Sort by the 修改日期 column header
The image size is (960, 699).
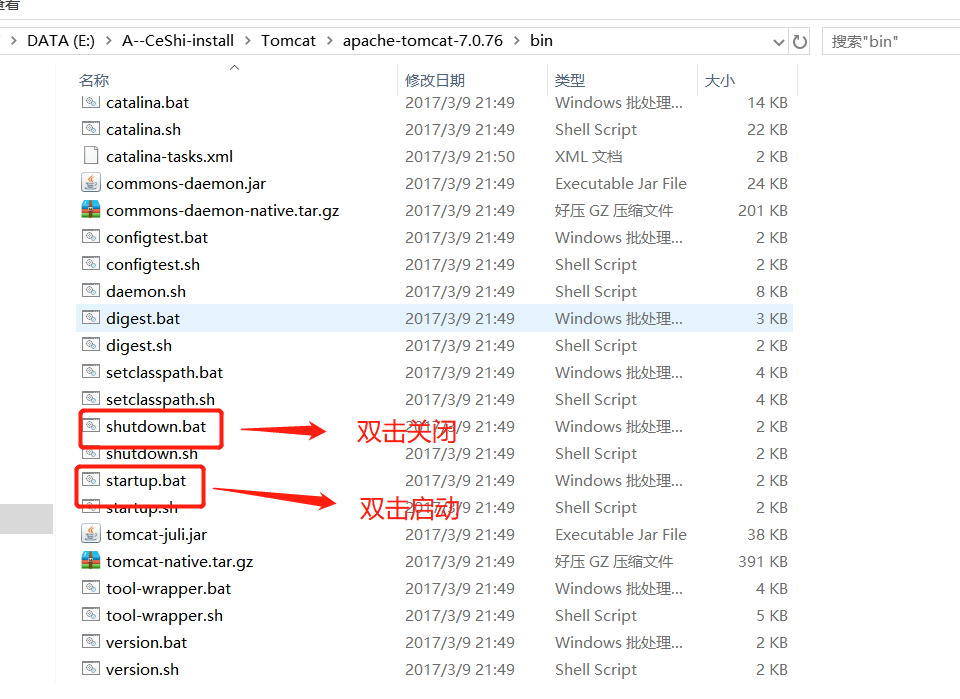[435, 80]
